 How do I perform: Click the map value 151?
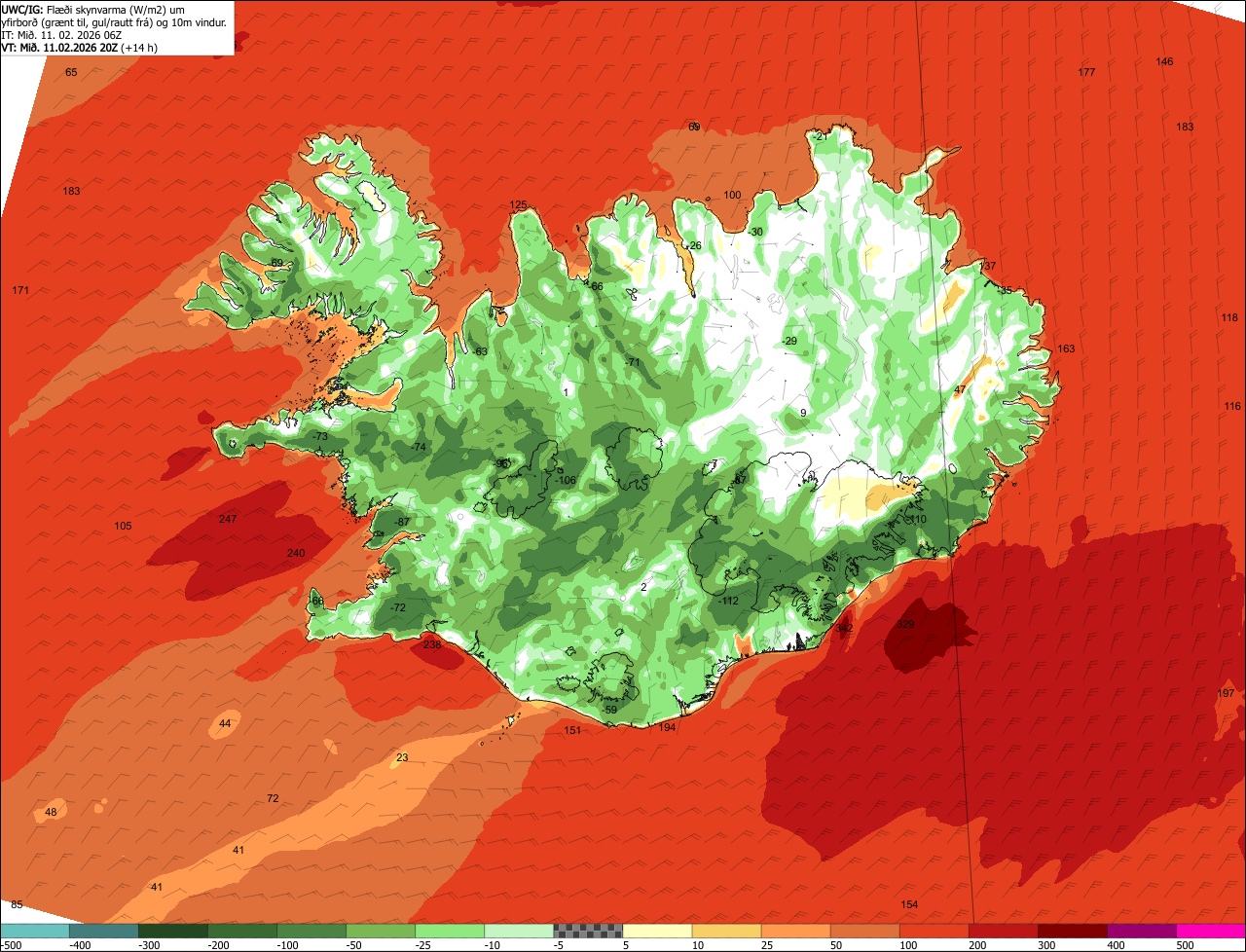pos(572,730)
